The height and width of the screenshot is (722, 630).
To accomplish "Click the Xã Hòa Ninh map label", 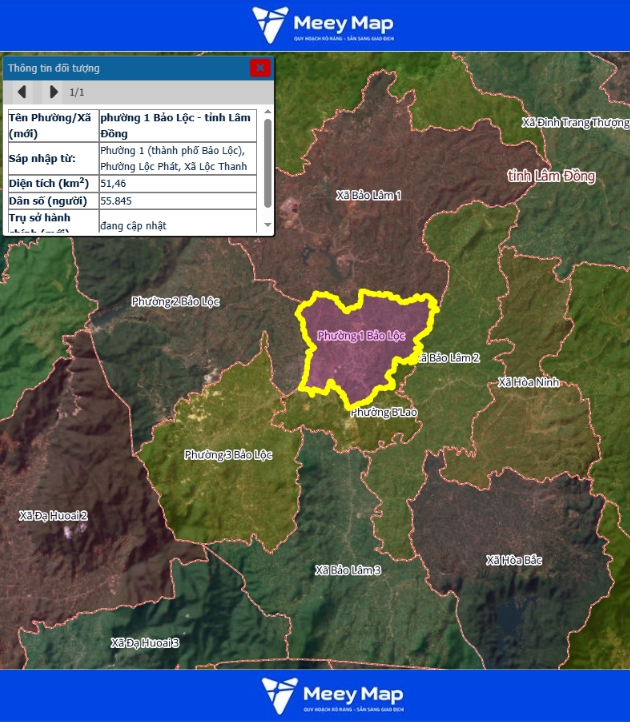I will (x=529, y=382).
